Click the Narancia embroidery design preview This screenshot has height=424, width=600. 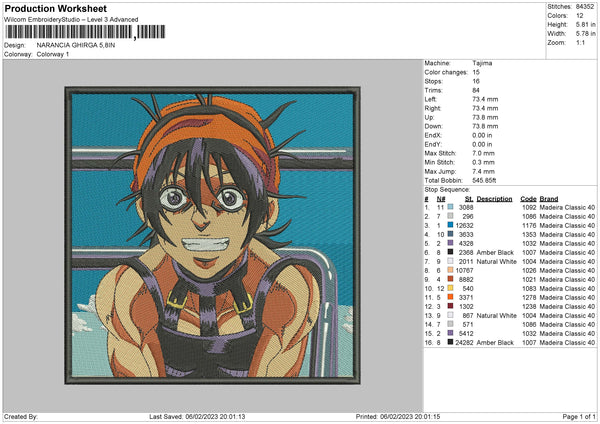[x=212, y=235]
